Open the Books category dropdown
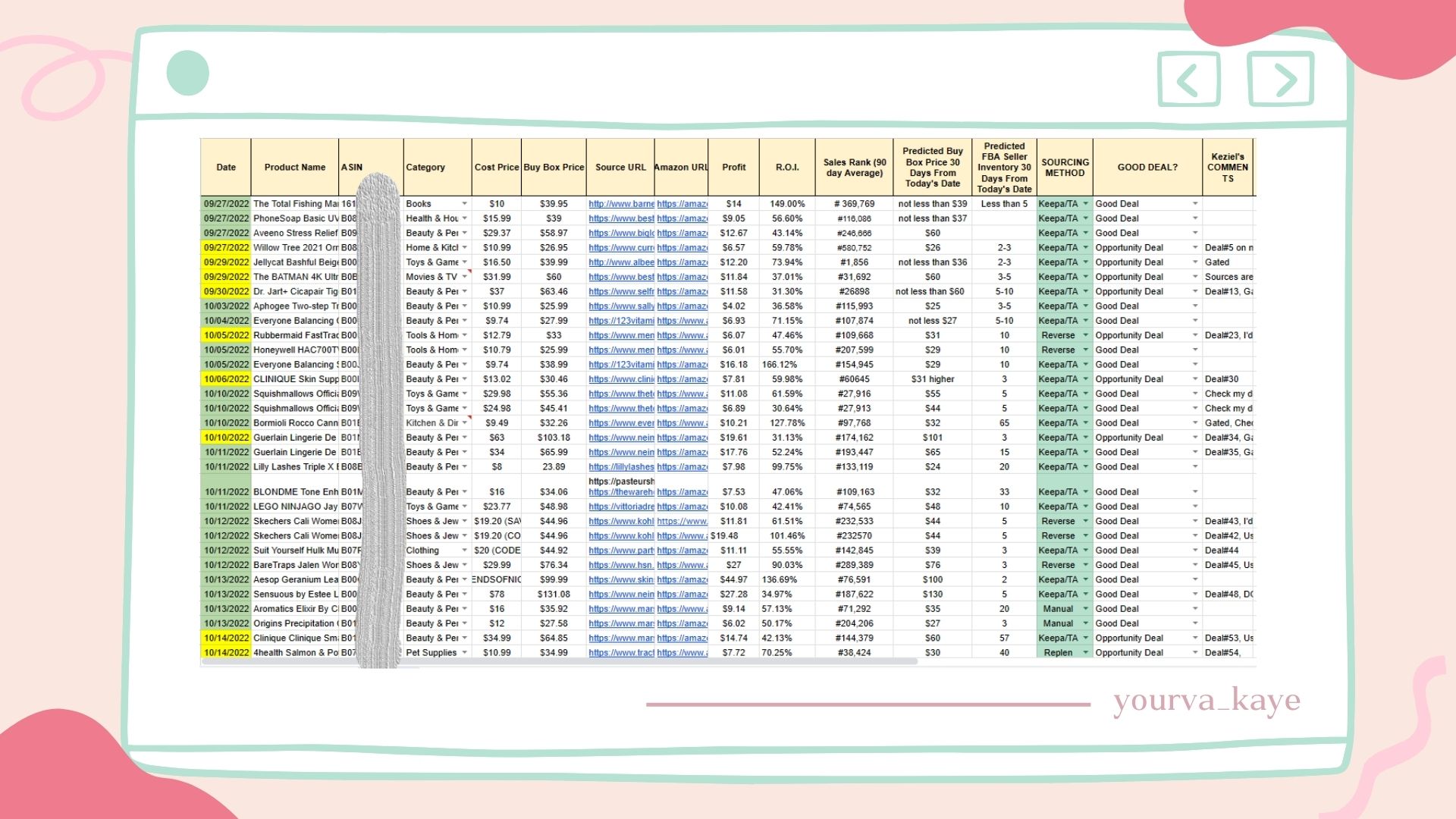This screenshot has height=819, width=1456. coord(465,204)
